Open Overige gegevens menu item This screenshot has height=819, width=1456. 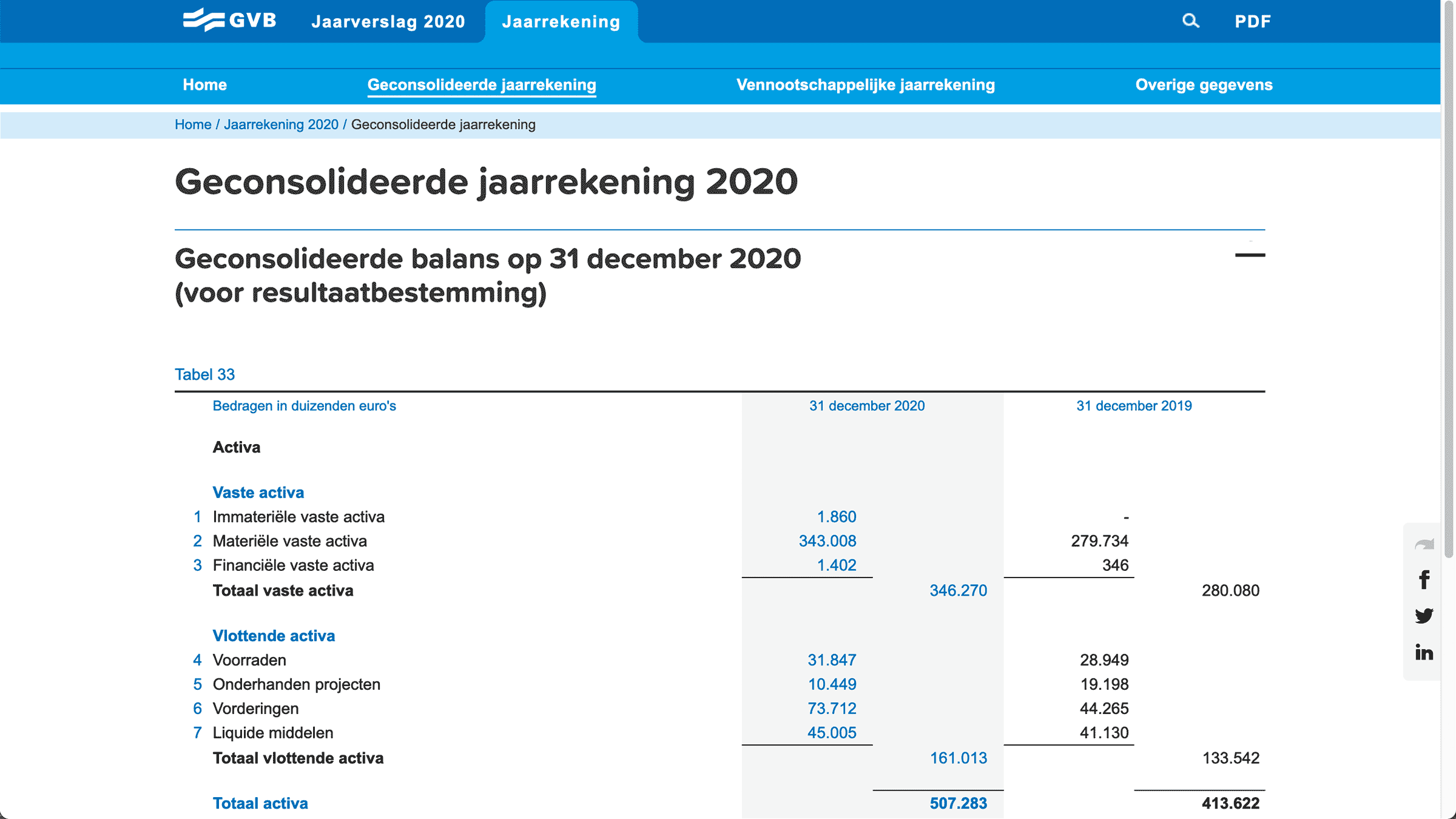1204,85
